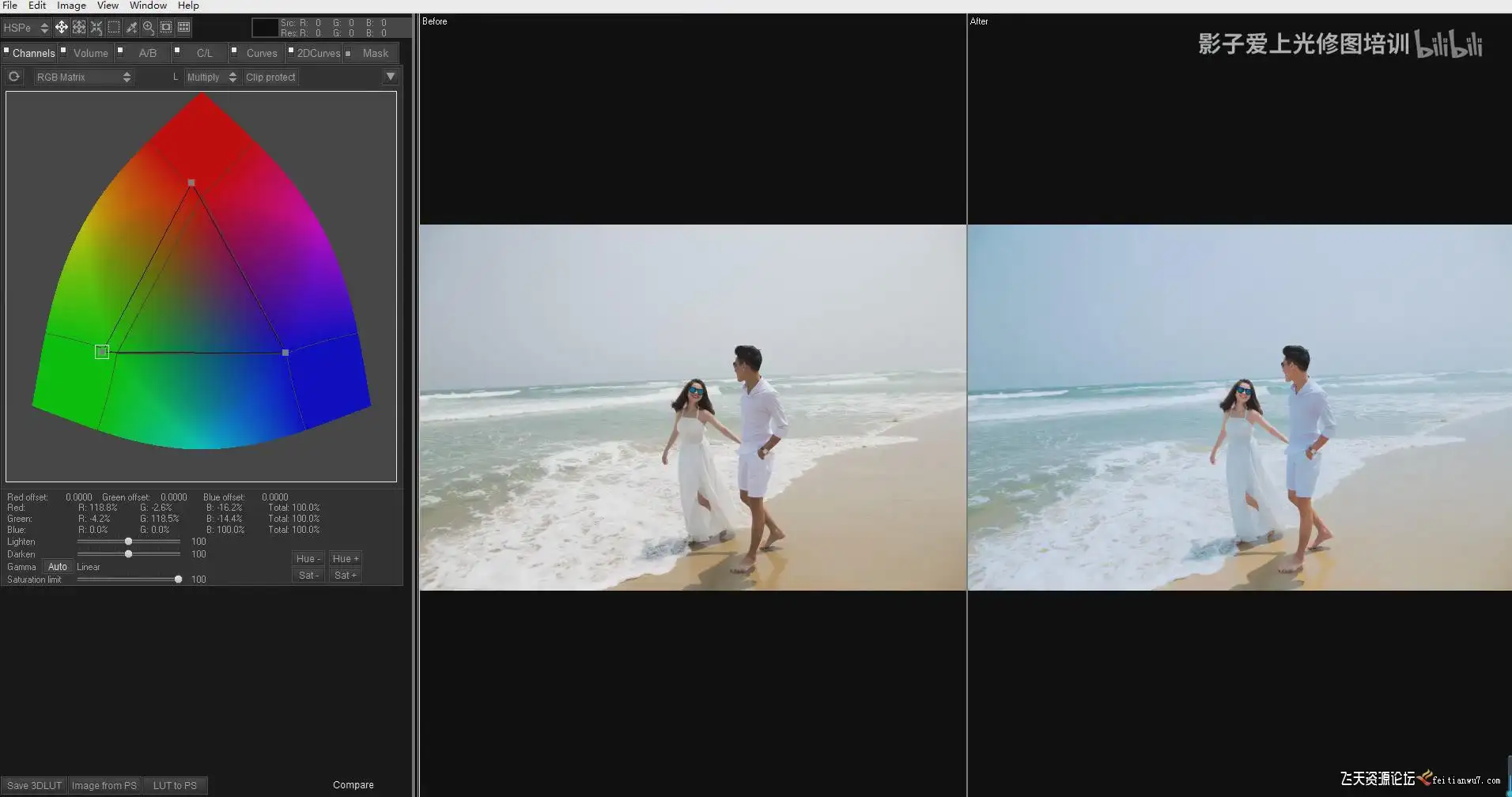1512x797 pixels.
Task: Click the Red row R: 118.8% value
Action: click(x=97, y=508)
